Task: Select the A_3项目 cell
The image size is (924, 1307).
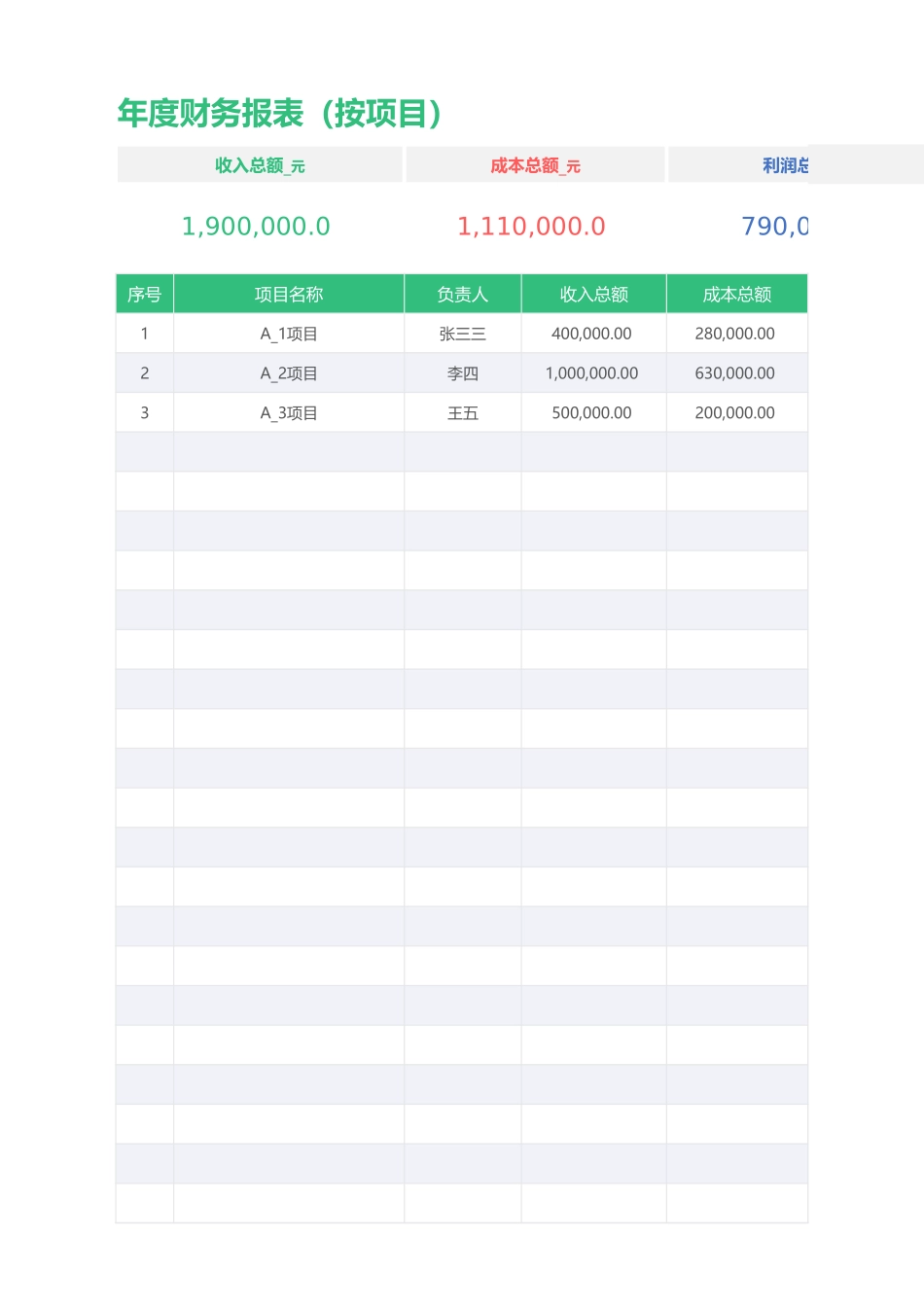Action: click(289, 413)
